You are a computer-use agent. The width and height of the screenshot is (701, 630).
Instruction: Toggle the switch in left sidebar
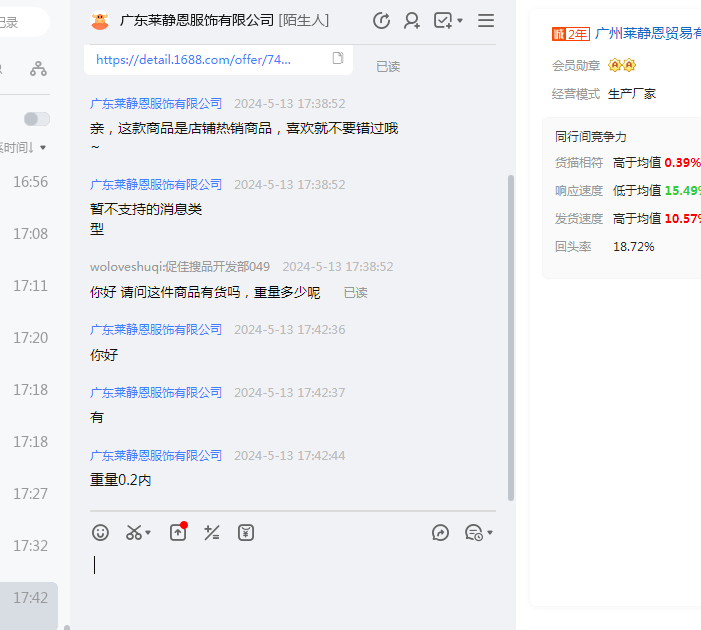37,119
